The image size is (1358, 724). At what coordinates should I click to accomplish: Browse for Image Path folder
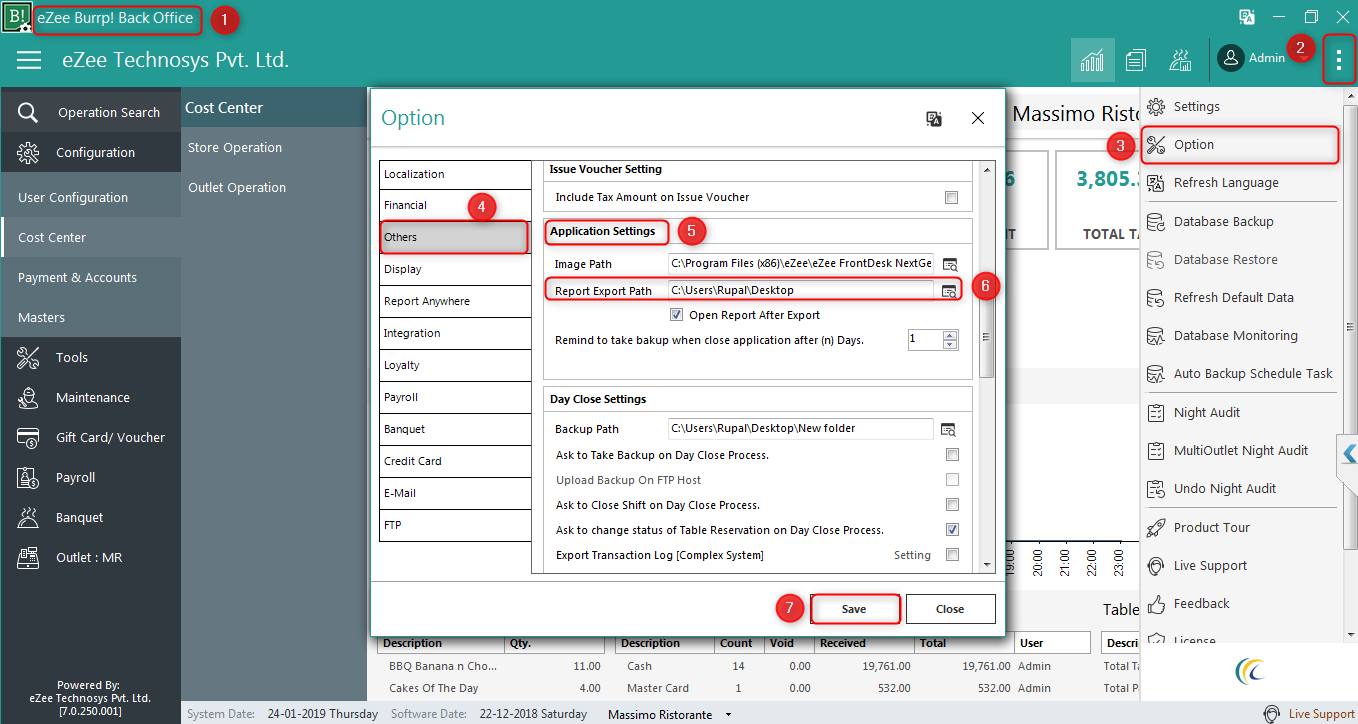[949, 264]
